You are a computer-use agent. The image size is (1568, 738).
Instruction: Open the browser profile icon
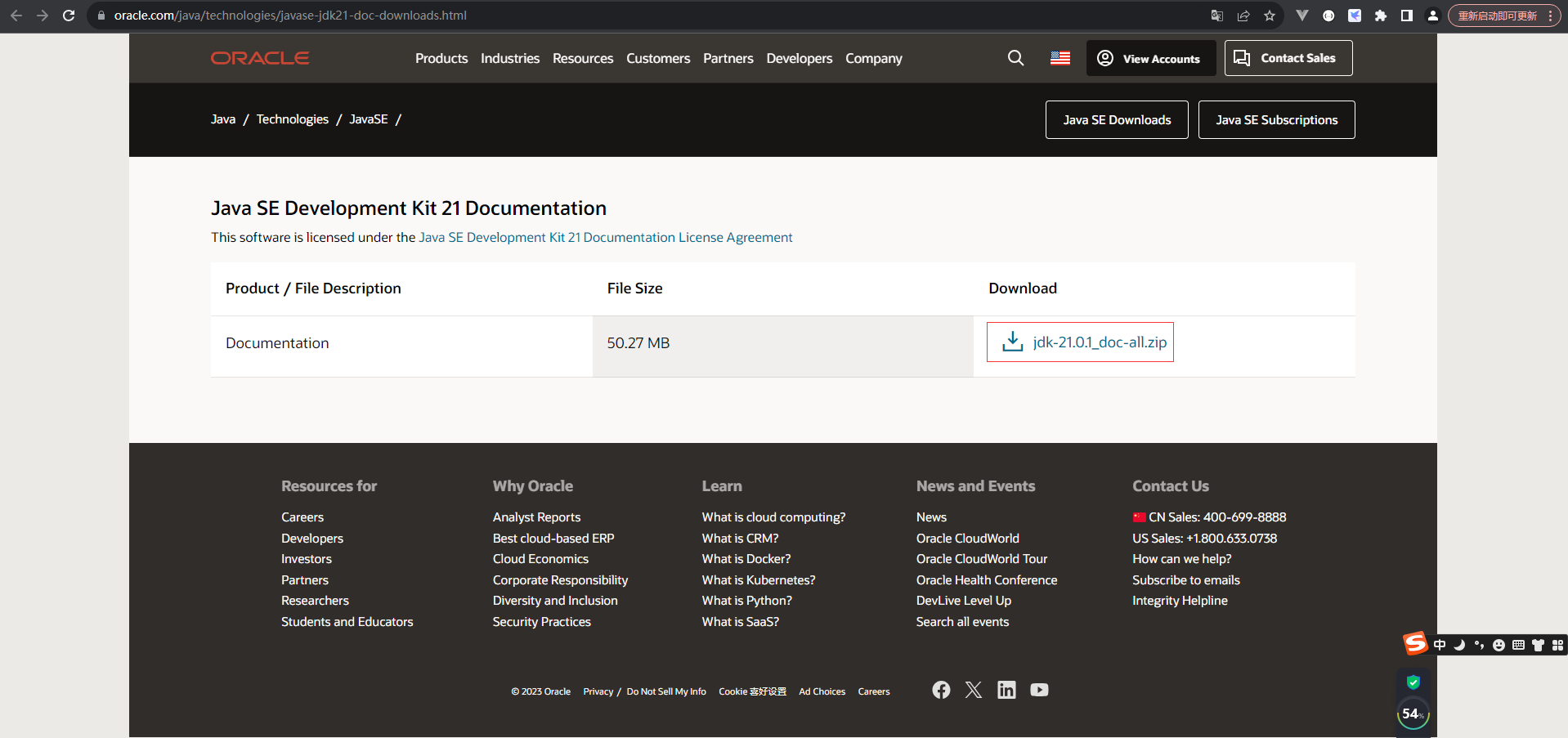click(x=1433, y=16)
